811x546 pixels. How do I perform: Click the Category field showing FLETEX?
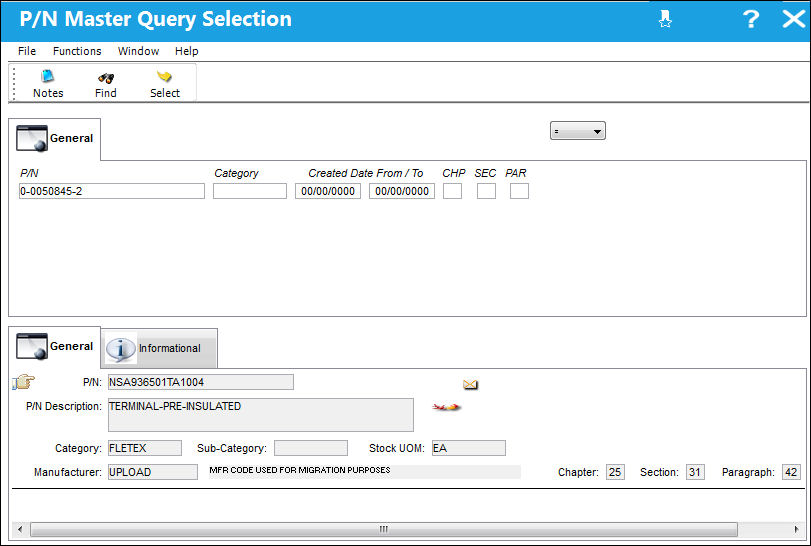(x=145, y=448)
